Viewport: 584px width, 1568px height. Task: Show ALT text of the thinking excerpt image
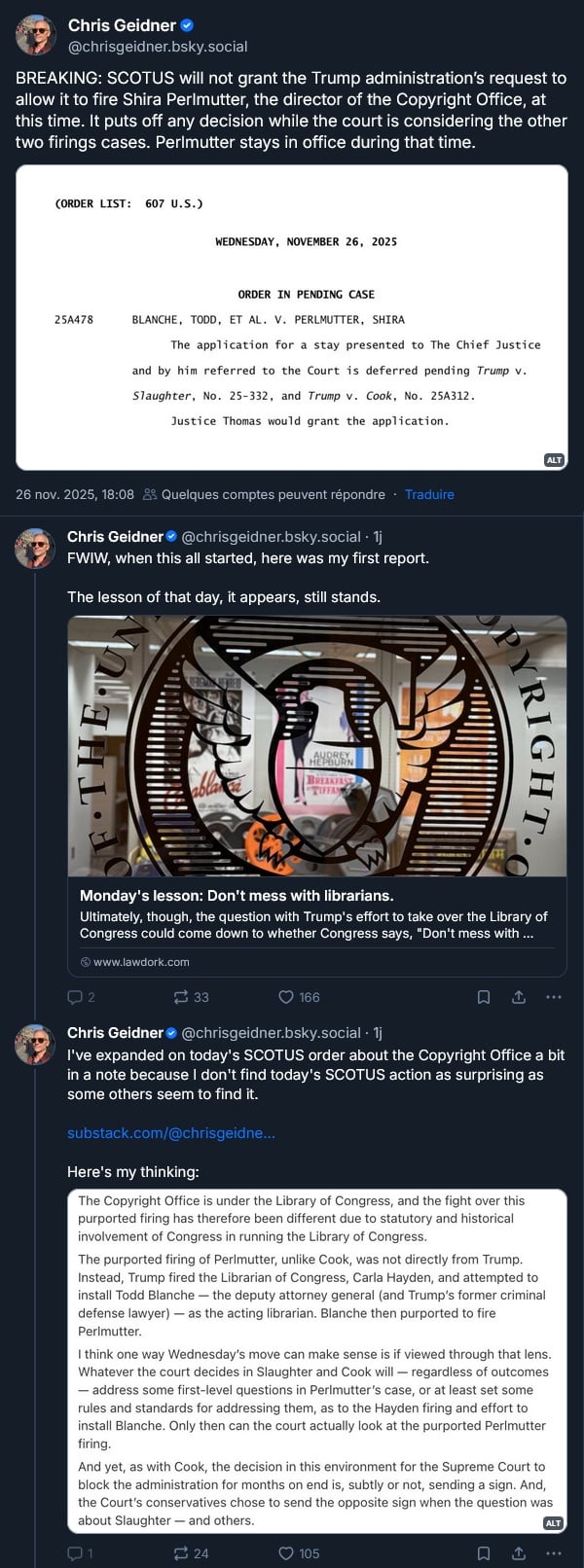(x=553, y=1523)
